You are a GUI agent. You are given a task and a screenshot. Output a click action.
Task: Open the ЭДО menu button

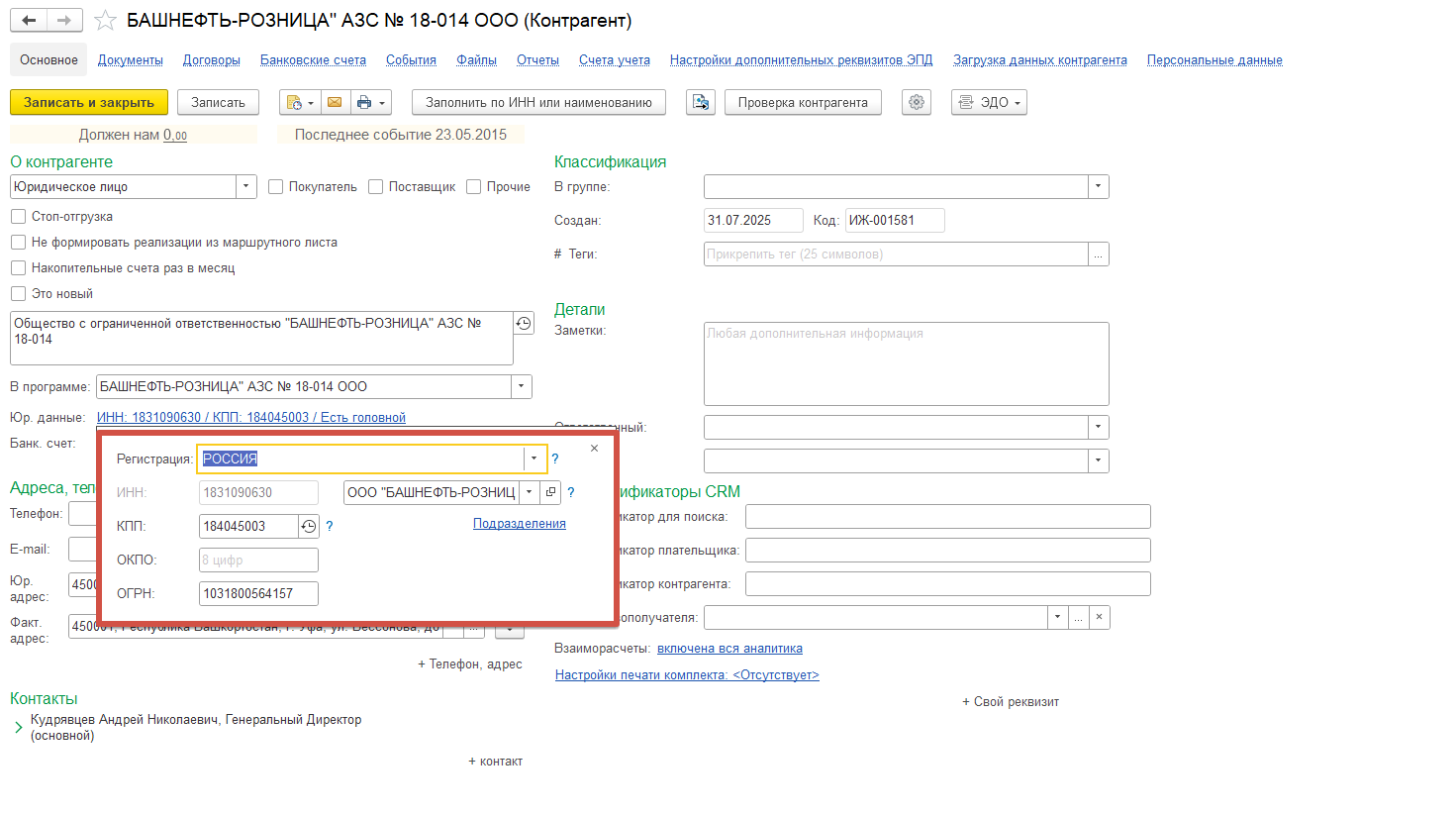[989, 102]
